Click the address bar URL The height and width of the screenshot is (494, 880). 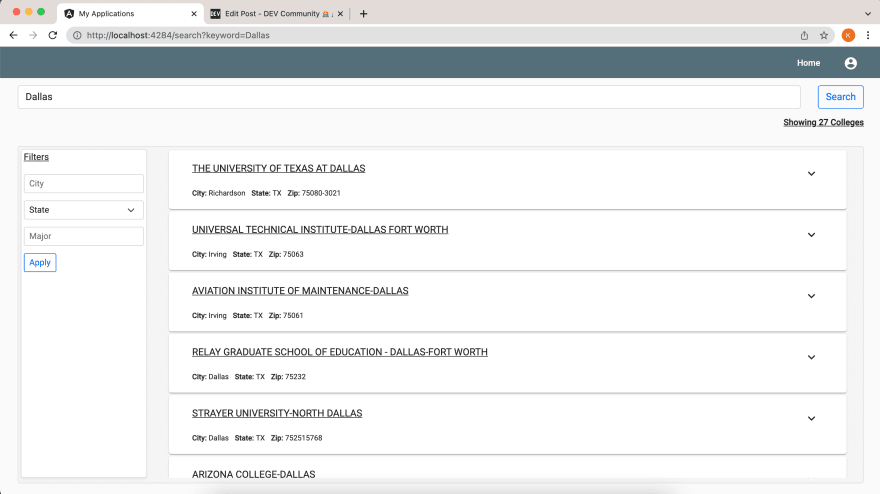tap(178, 35)
